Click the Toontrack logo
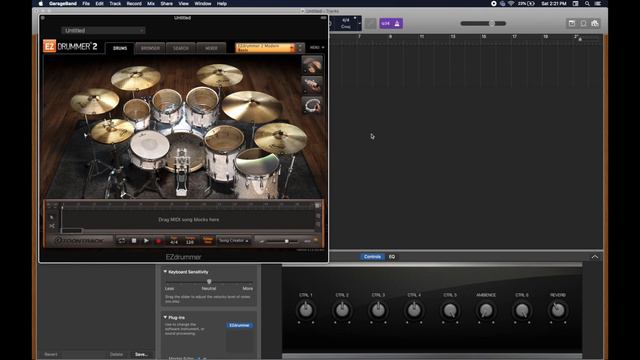This screenshot has height=360, width=640. click(80, 241)
